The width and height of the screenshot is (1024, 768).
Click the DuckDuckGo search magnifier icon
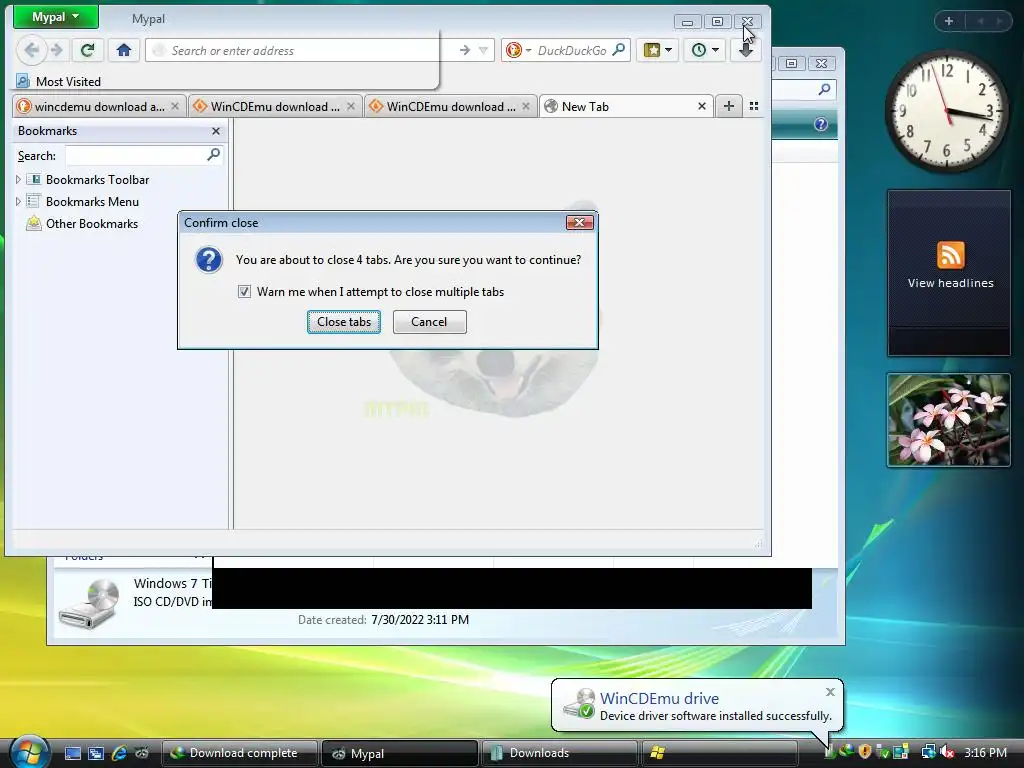pyautogui.click(x=618, y=50)
